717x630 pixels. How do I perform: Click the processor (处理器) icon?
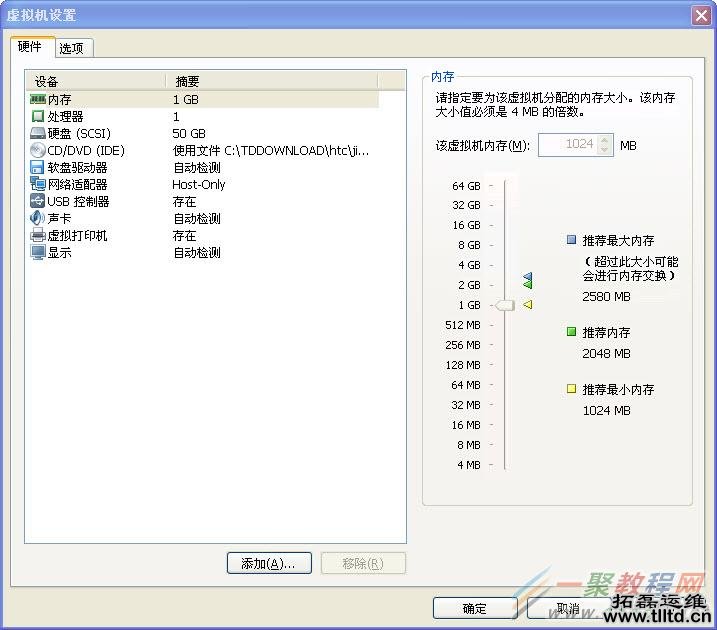click(38, 116)
